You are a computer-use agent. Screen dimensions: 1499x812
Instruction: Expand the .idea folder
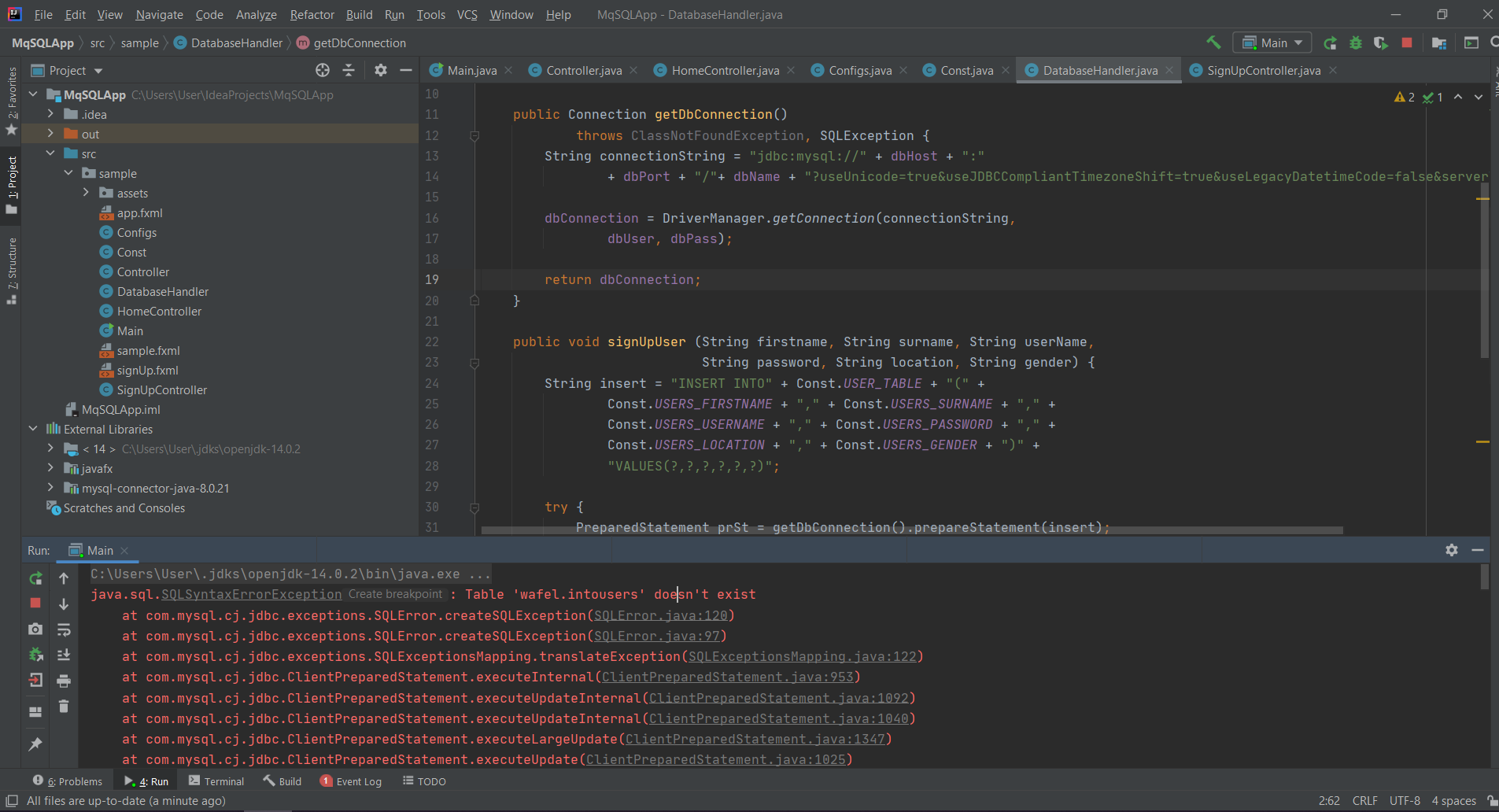(50, 114)
